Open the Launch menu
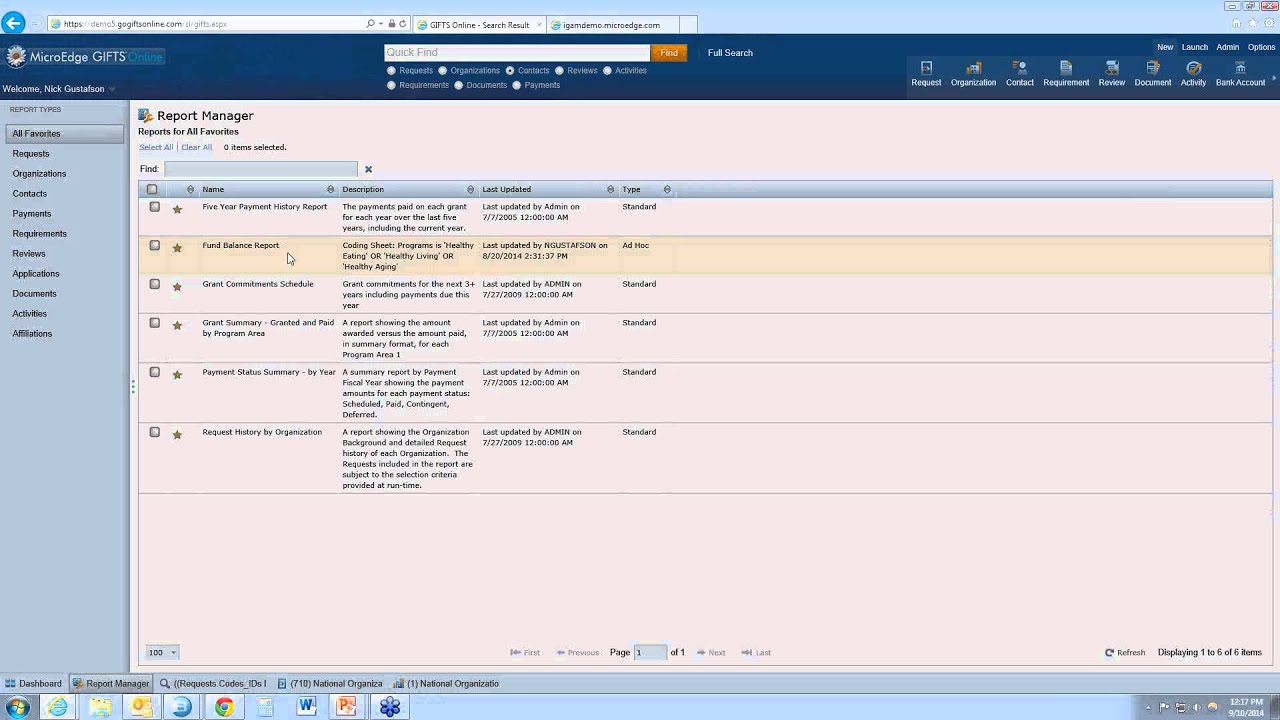The width and height of the screenshot is (1280, 720). (x=1194, y=47)
